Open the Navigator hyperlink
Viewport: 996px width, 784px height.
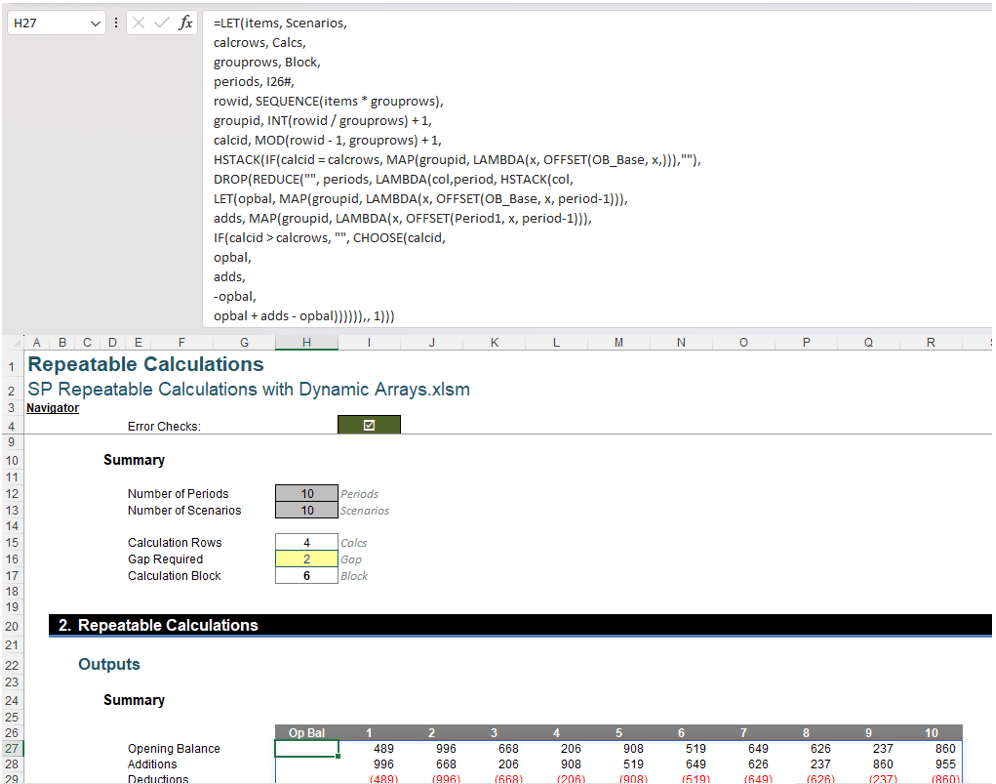[x=52, y=408]
